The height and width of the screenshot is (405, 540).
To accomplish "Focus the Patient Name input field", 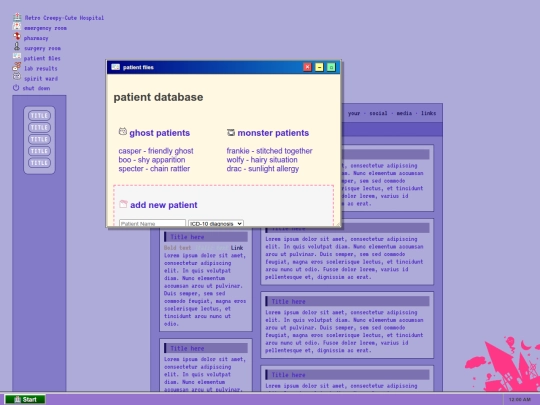I will (152, 224).
